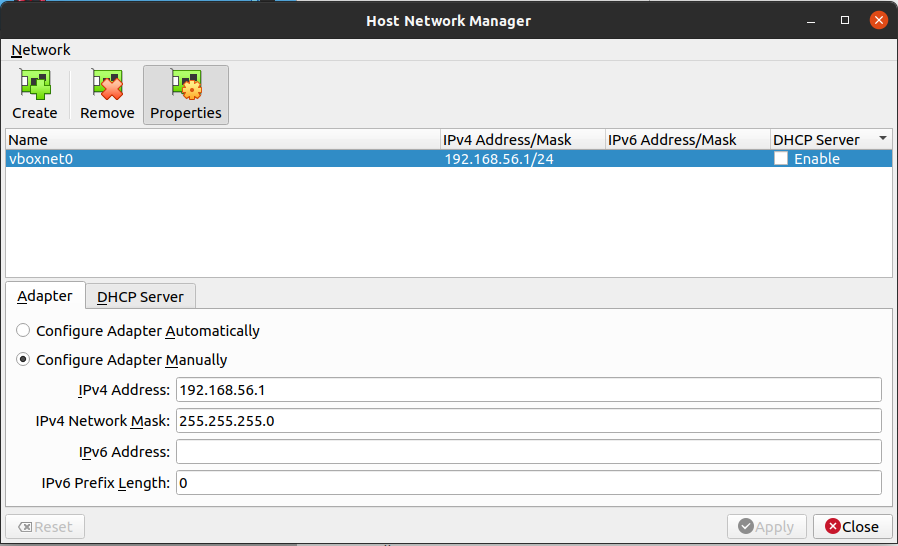Switch to the Adapter tab
This screenshot has height=546, width=898.
pos(45,296)
